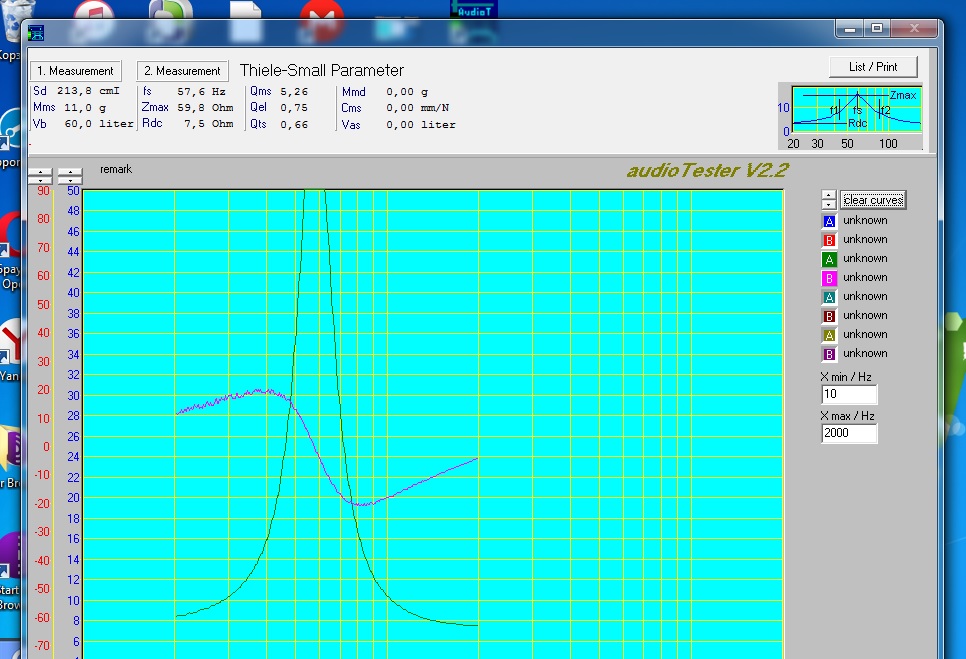Select the olive A curve slot
The image size is (966, 659).
click(x=829, y=335)
